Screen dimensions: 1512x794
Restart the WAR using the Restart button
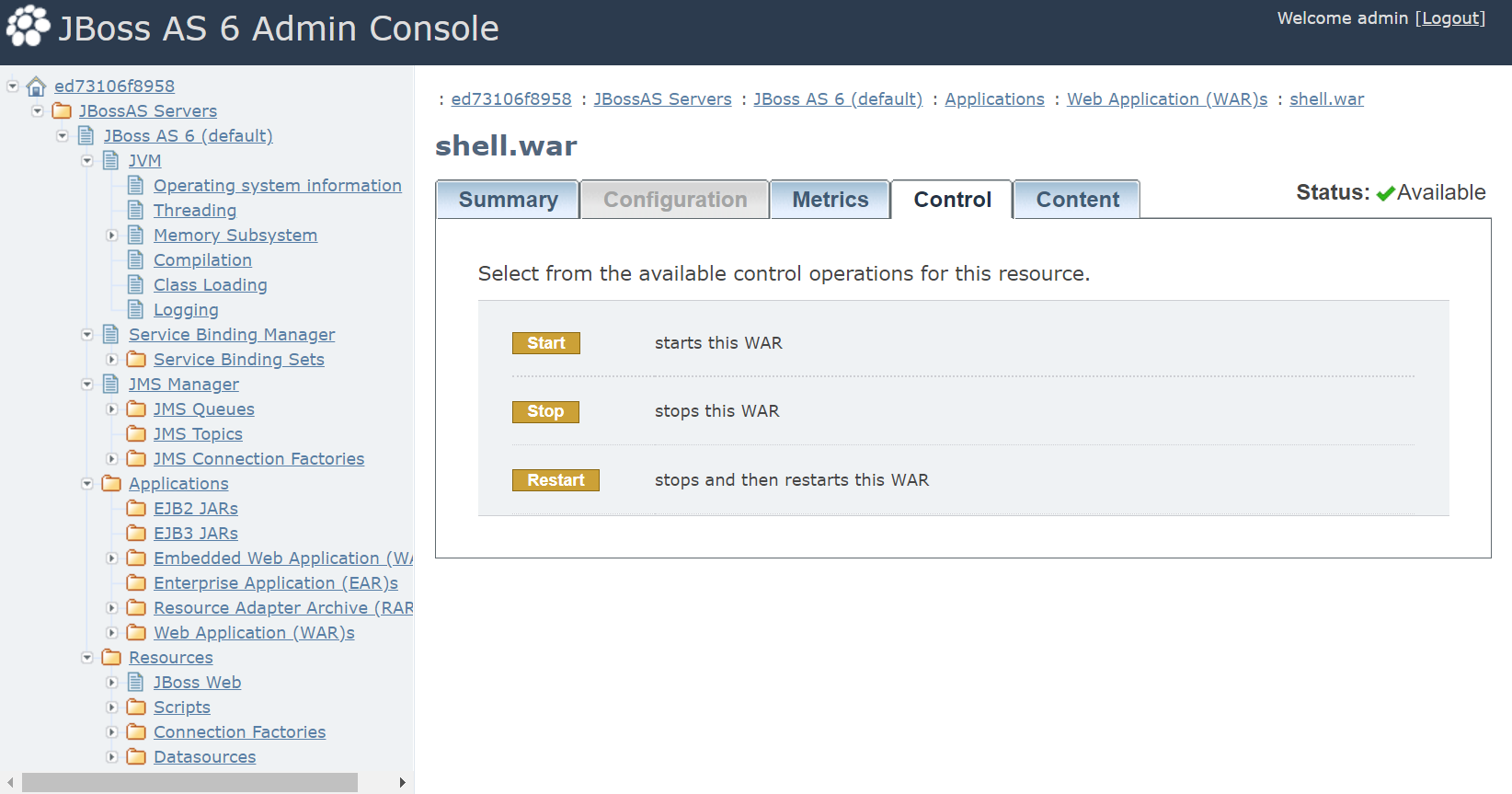pos(556,480)
